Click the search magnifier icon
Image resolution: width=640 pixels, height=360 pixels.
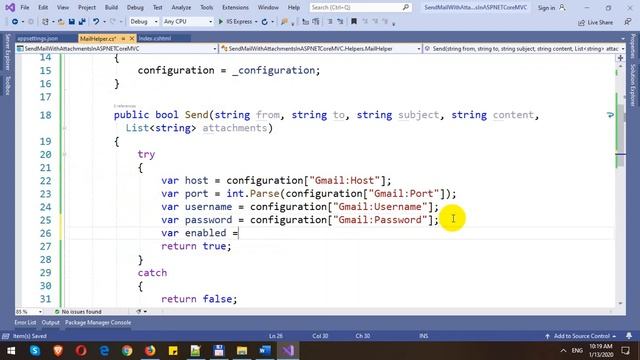(x=405, y=7)
